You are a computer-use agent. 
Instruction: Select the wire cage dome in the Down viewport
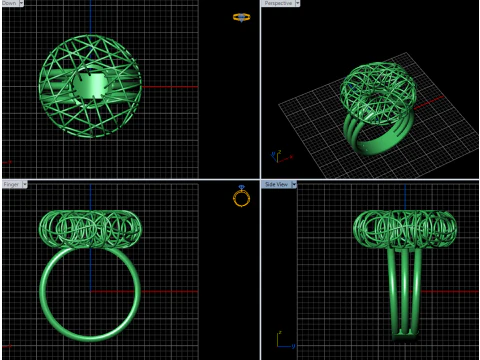90,86
